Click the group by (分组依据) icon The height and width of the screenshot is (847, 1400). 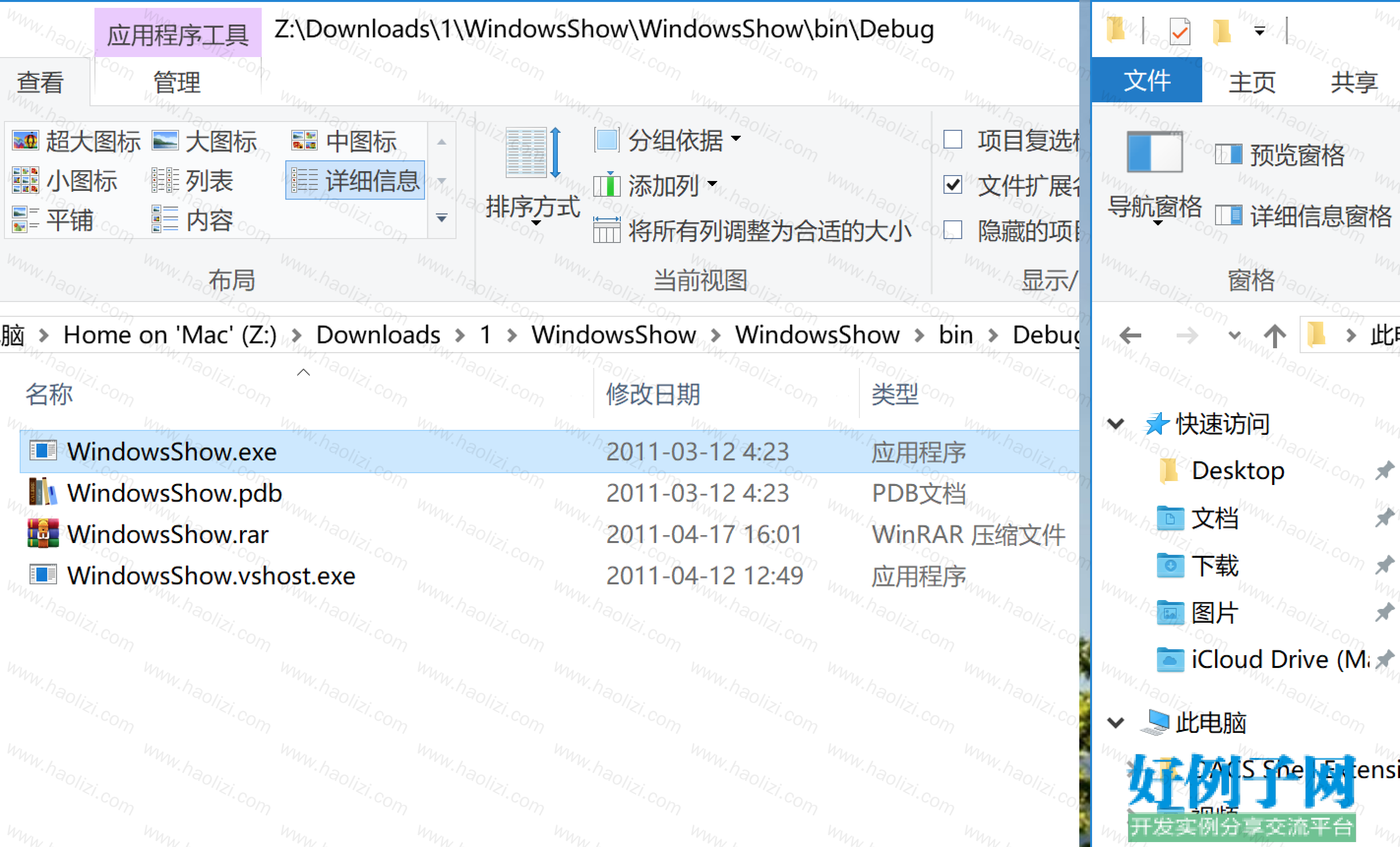[x=606, y=140]
